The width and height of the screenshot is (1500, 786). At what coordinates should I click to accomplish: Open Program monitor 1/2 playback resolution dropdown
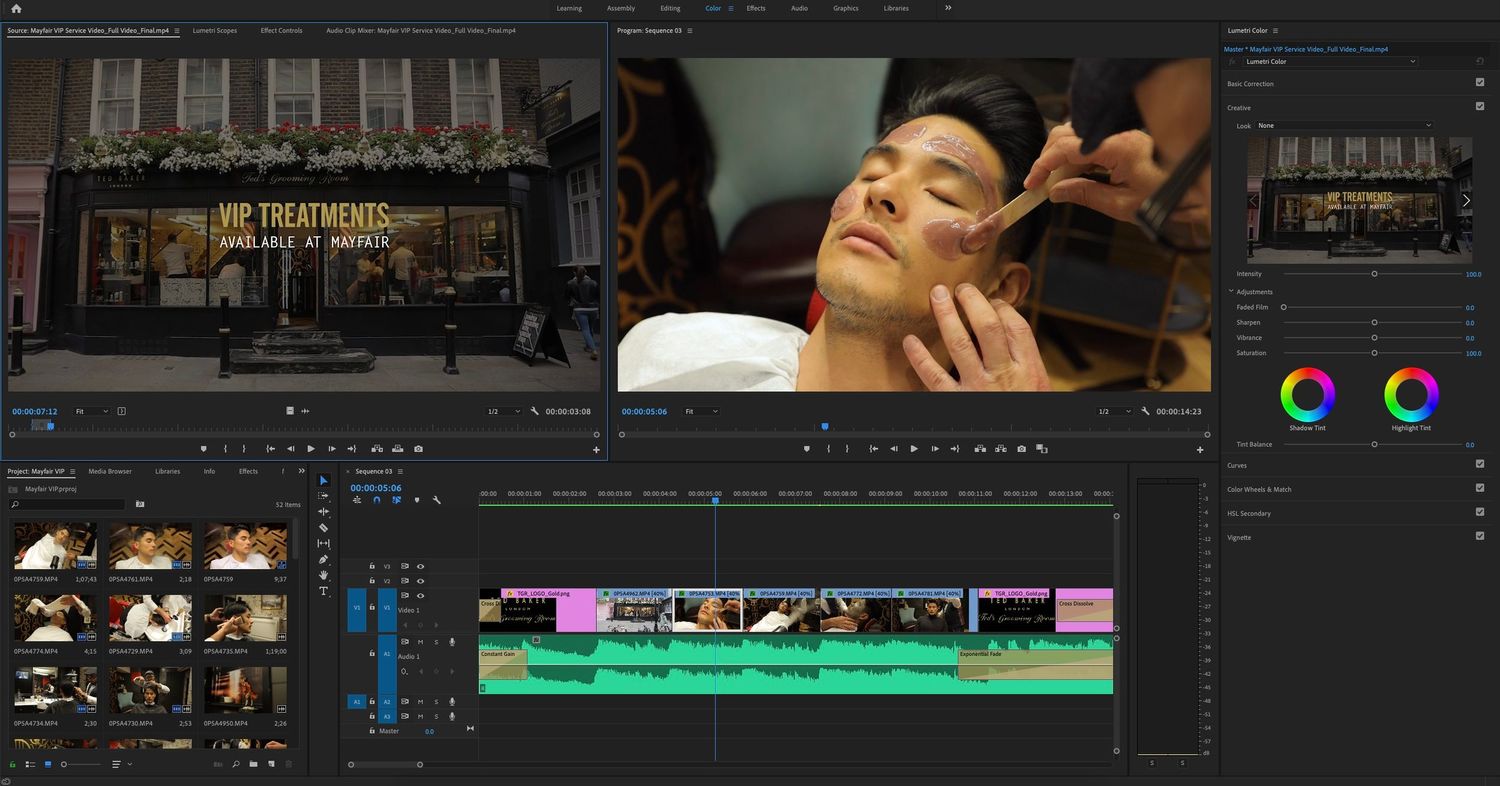(x=1114, y=411)
